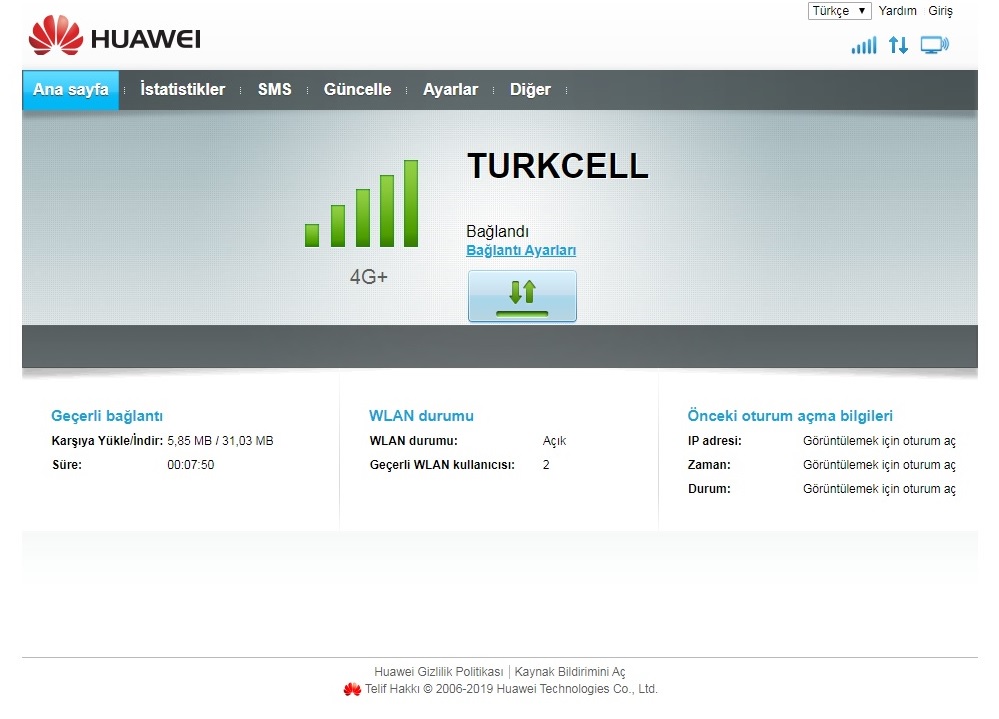The image size is (999, 719).
Task: Click the Geçerli bağlantı heading
Action: point(107,416)
